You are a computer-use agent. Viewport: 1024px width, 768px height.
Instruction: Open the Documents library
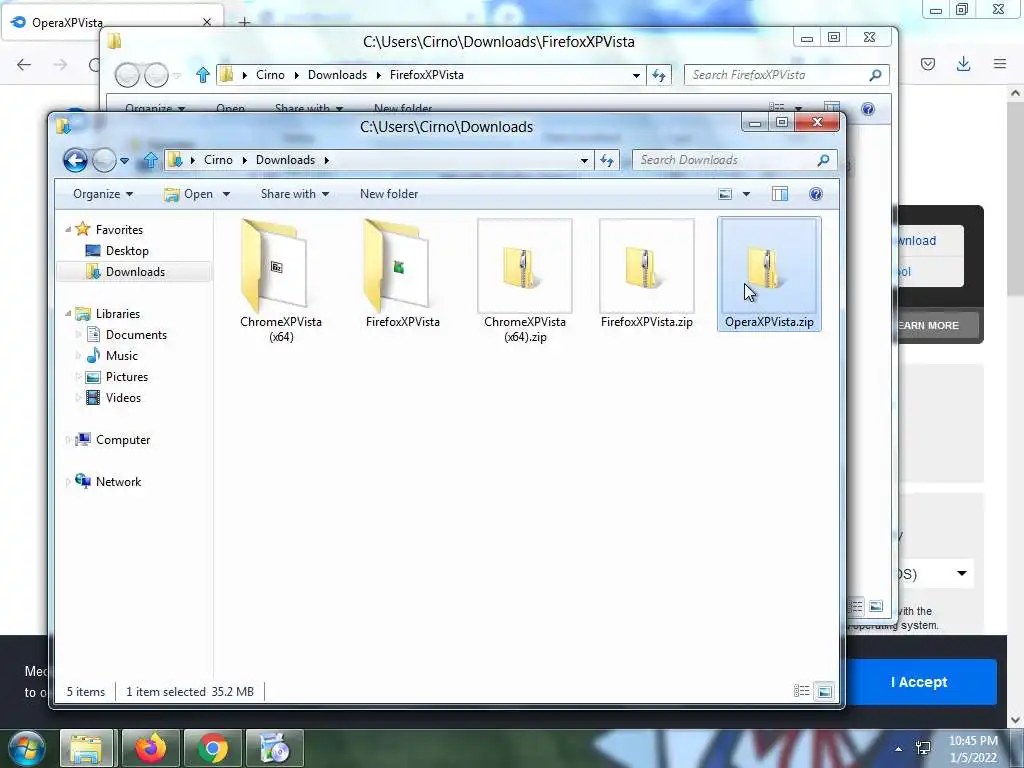[136, 334]
